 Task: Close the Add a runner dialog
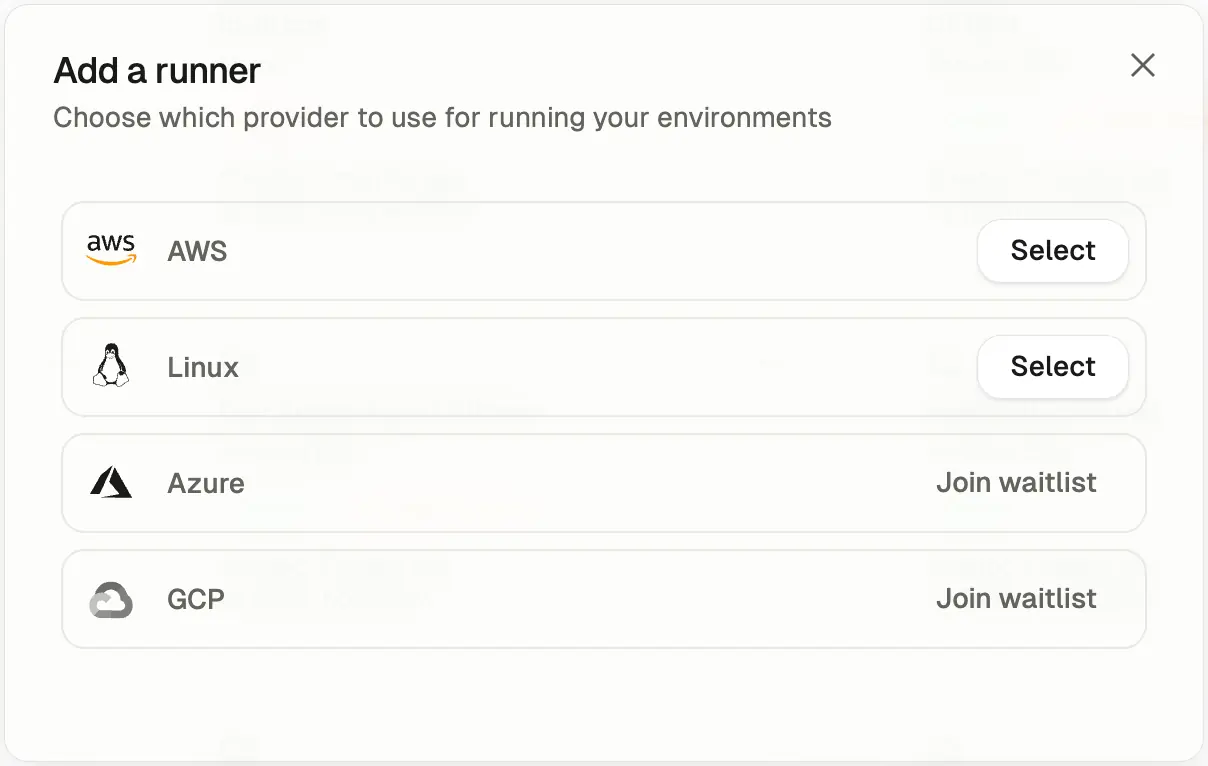1142,66
